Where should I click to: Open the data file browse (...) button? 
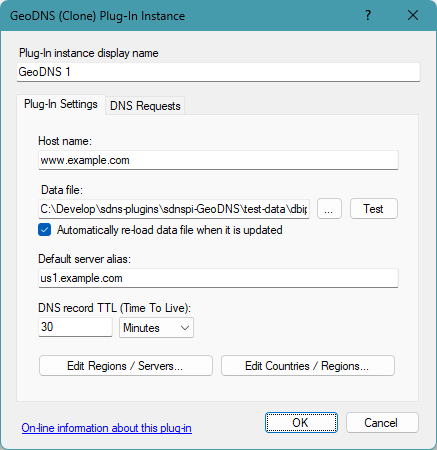tap(329, 209)
